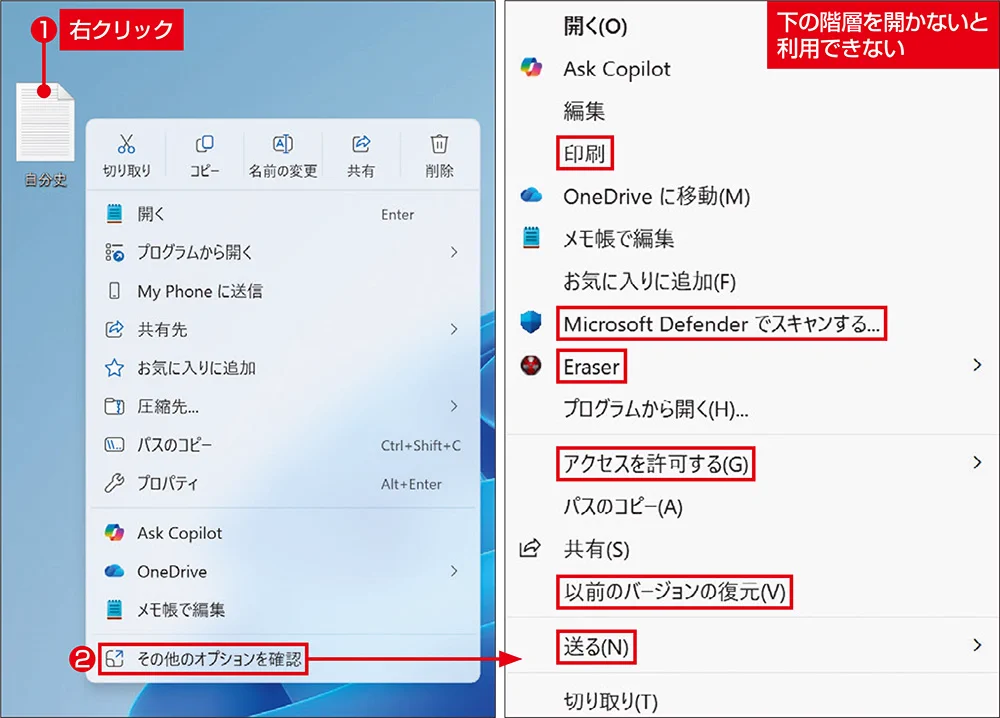Expand the 圧縮先... submenu arrow
The height and width of the screenshot is (718, 1000).
click(x=453, y=406)
